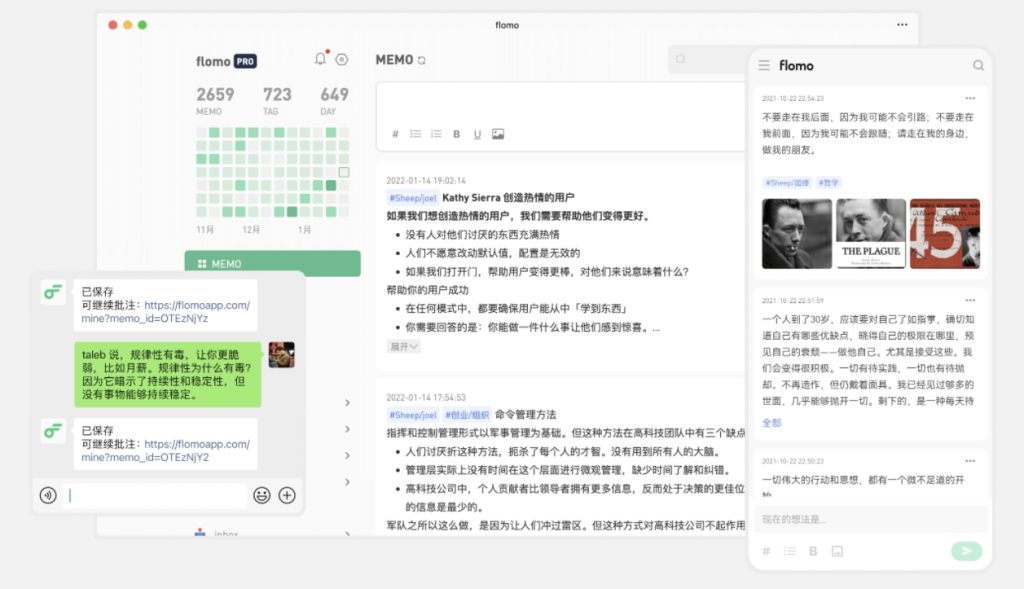Click the flomo PRO logo in sidebar
This screenshot has height=589, width=1024.
(x=226, y=61)
